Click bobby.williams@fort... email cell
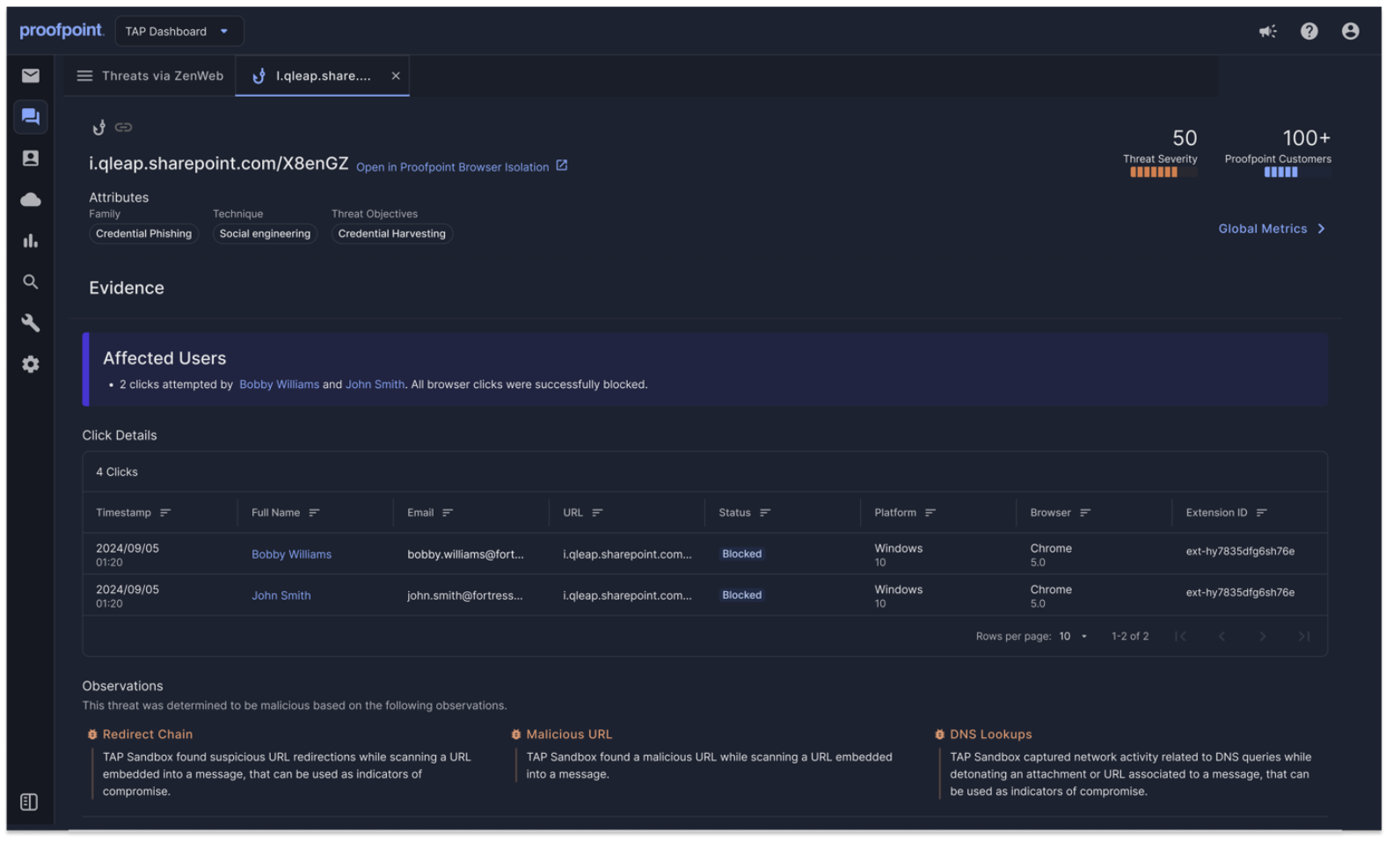 [x=465, y=555]
